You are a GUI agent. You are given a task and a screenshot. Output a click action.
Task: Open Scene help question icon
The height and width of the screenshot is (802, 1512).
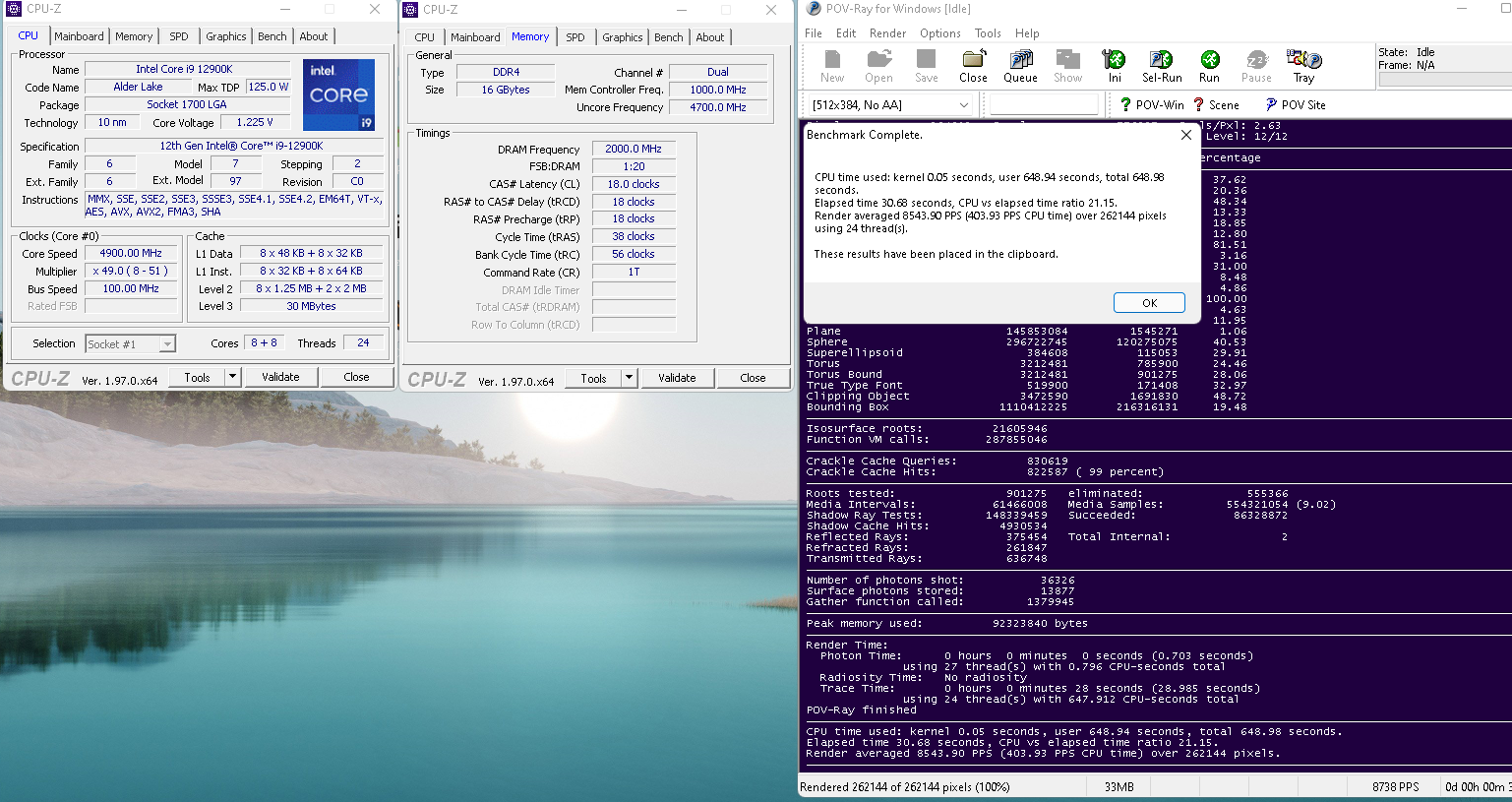click(1198, 104)
